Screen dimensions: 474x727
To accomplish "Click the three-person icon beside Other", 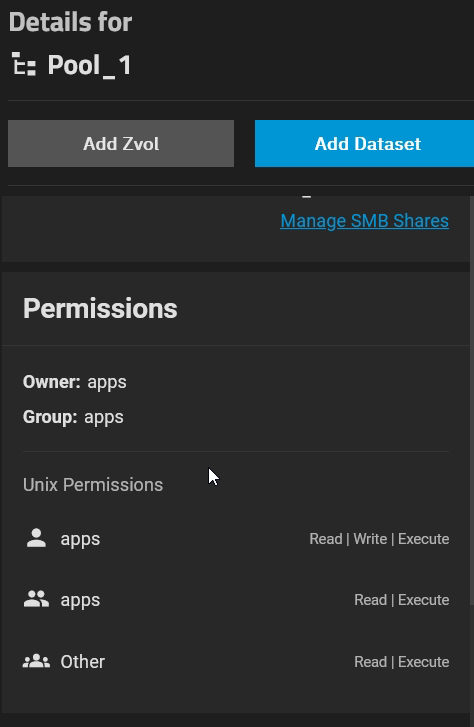I will pos(36,661).
